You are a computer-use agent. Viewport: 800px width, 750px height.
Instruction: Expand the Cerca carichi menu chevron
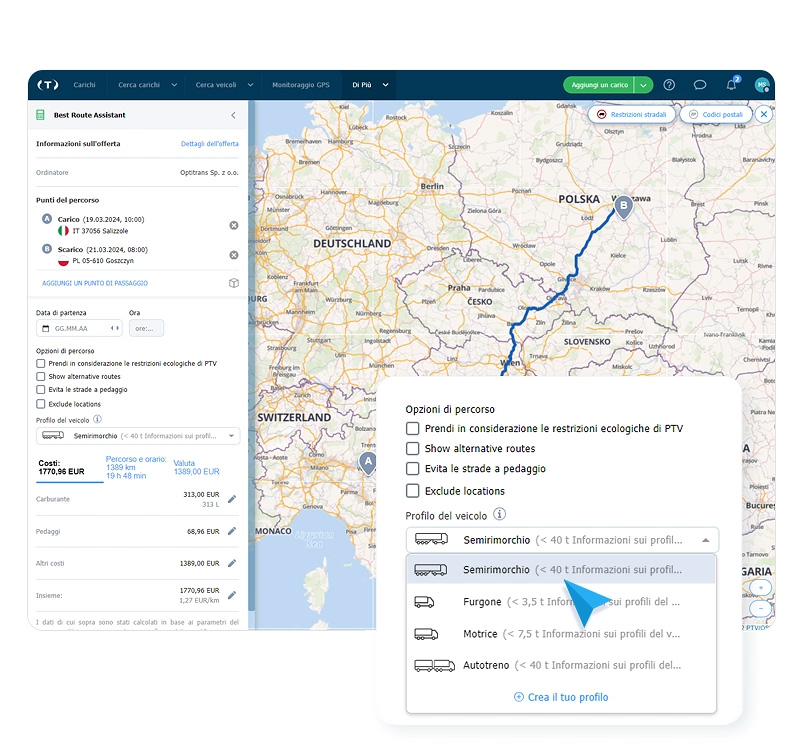(174, 85)
